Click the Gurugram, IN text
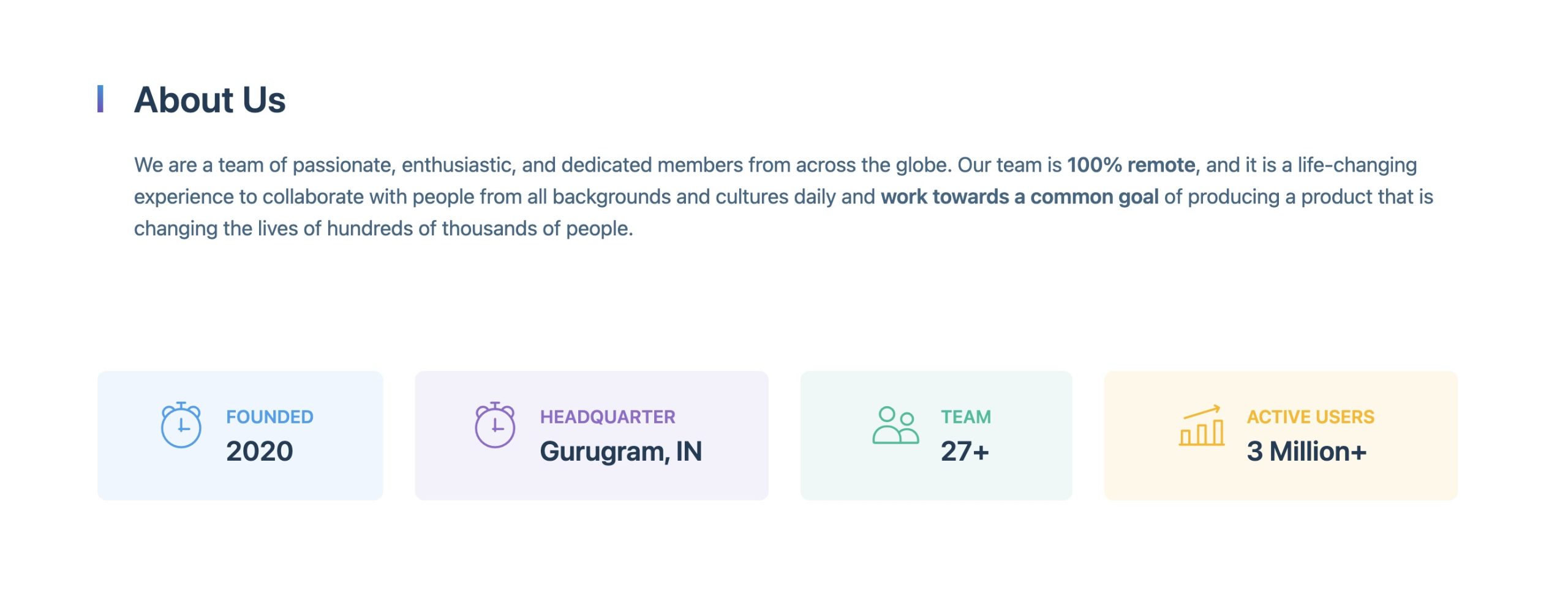Viewport: 1568px width, 590px height. [621, 452]
